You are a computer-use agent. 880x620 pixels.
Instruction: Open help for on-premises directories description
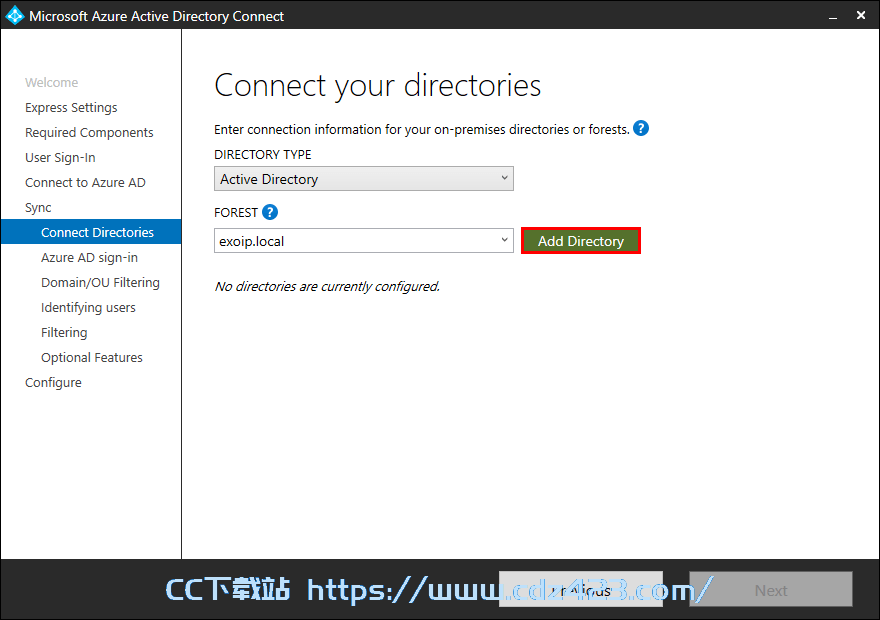[x=641, y=128]
